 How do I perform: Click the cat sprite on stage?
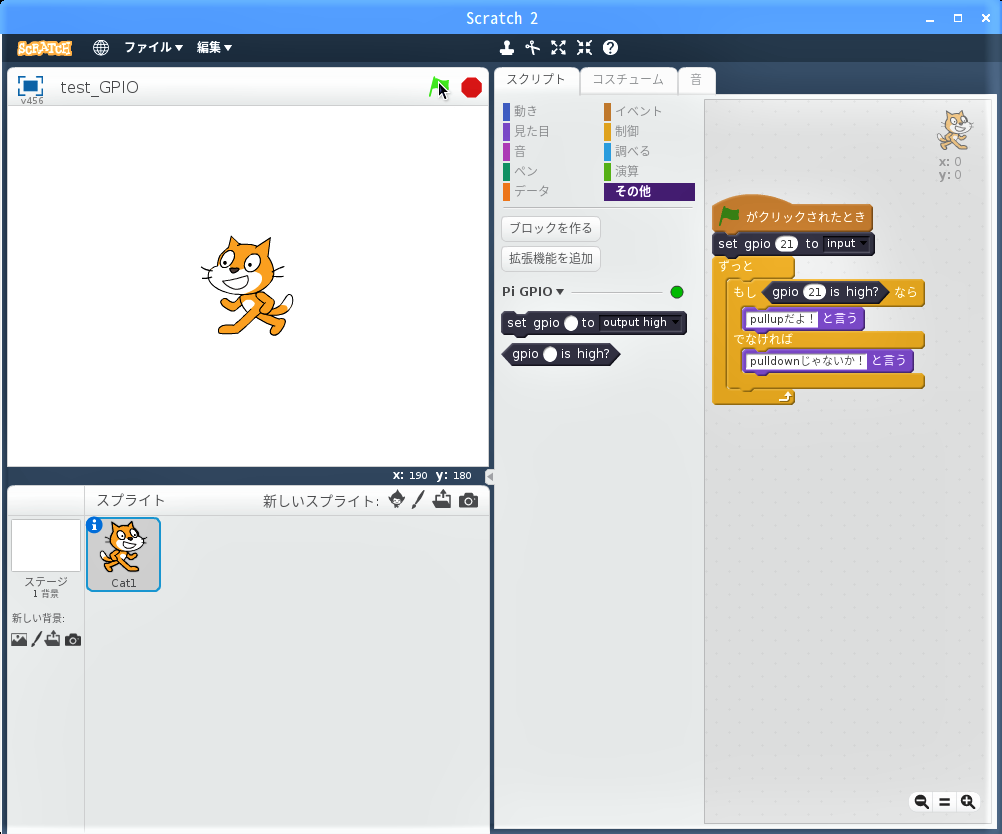coord(247,286)
